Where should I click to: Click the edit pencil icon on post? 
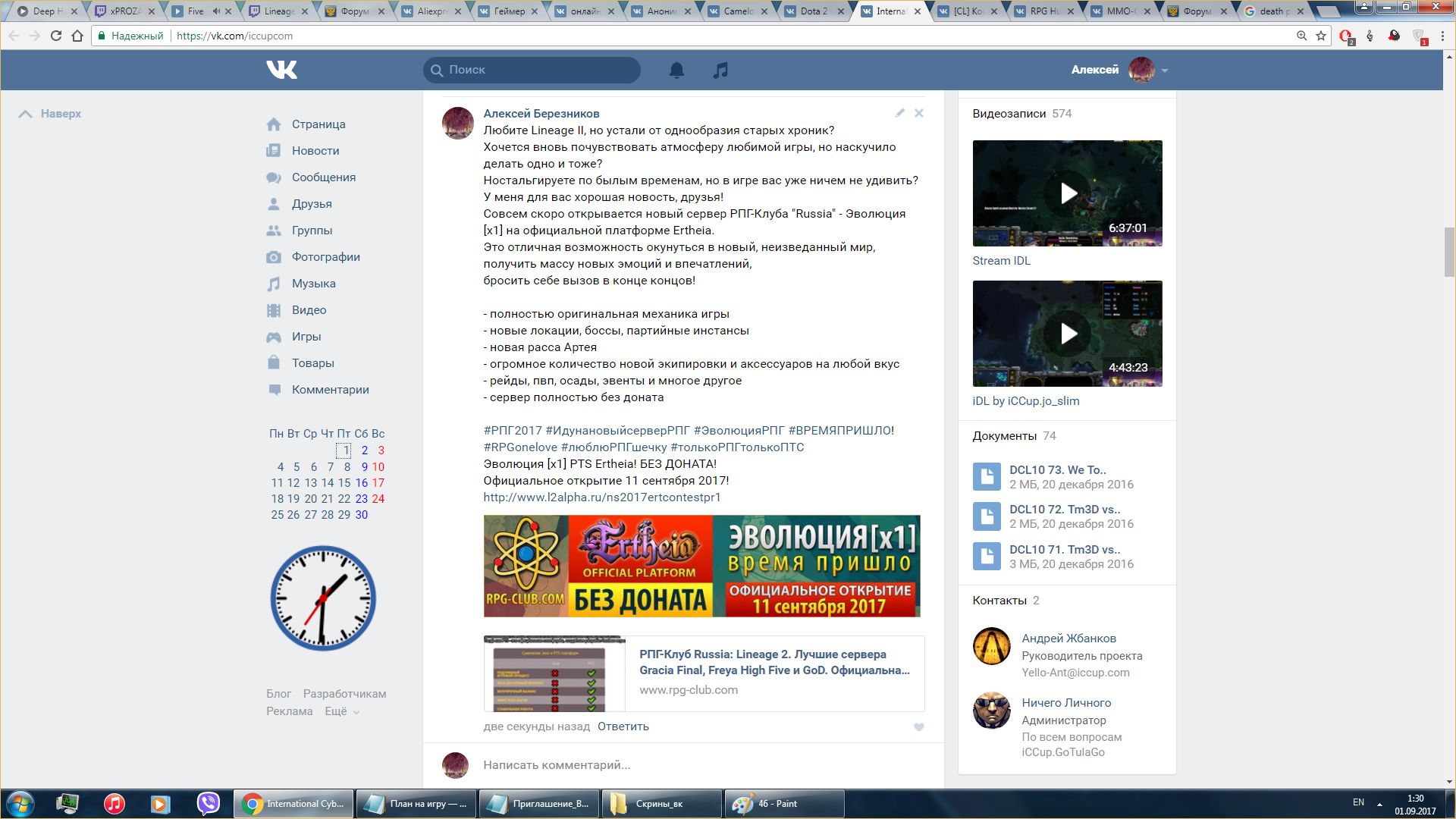[899, 113]
